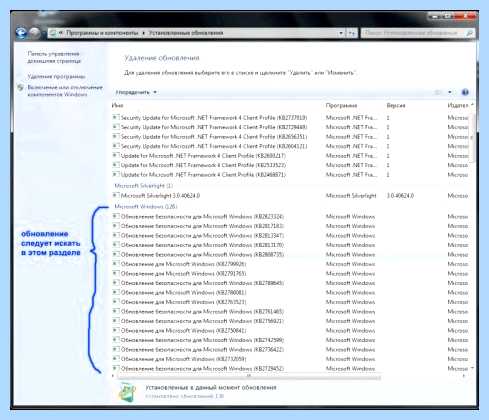
Task: Click the vertical scrollbar up arrow
Action: (x=472, y=105)
